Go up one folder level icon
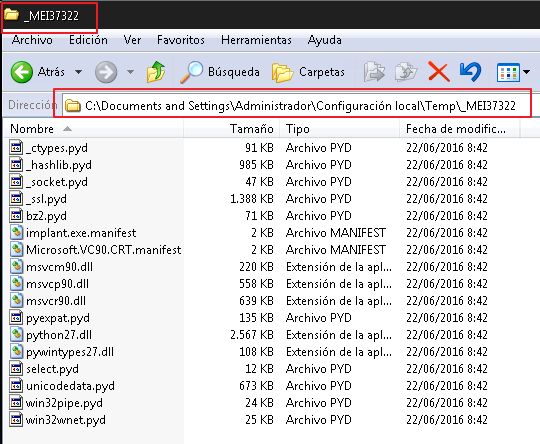The image size is (540, 444). (x=156, y=72)
